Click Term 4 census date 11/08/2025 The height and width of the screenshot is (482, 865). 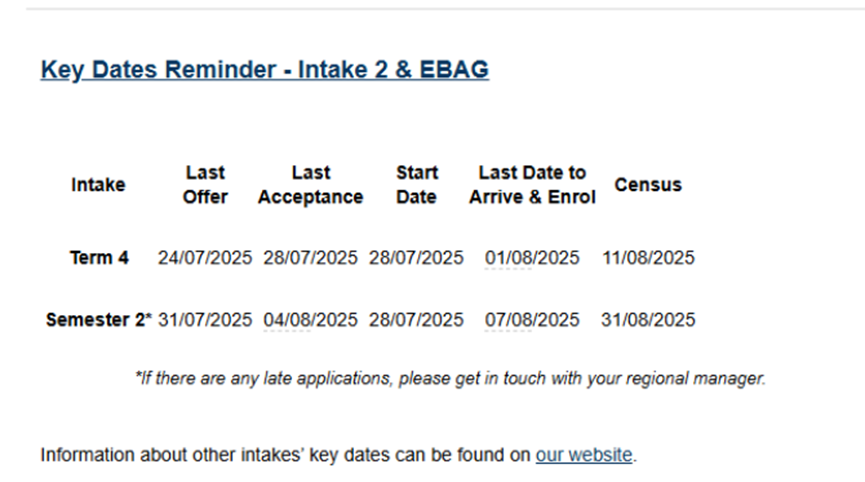click(648, 258)
